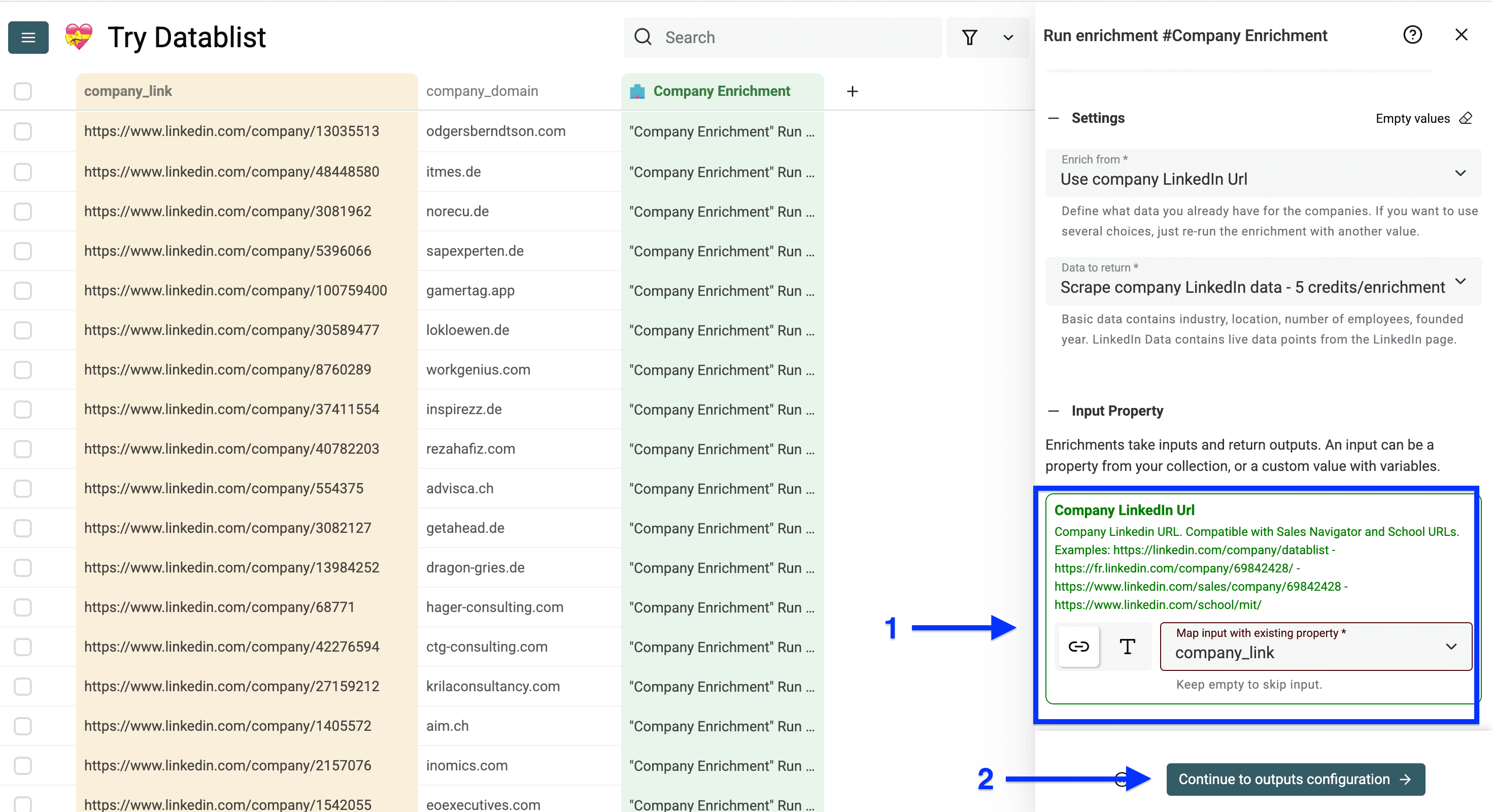1492x812 pixels.
Task: Click the help question mark icon
Action: [x=1413, y=35]
